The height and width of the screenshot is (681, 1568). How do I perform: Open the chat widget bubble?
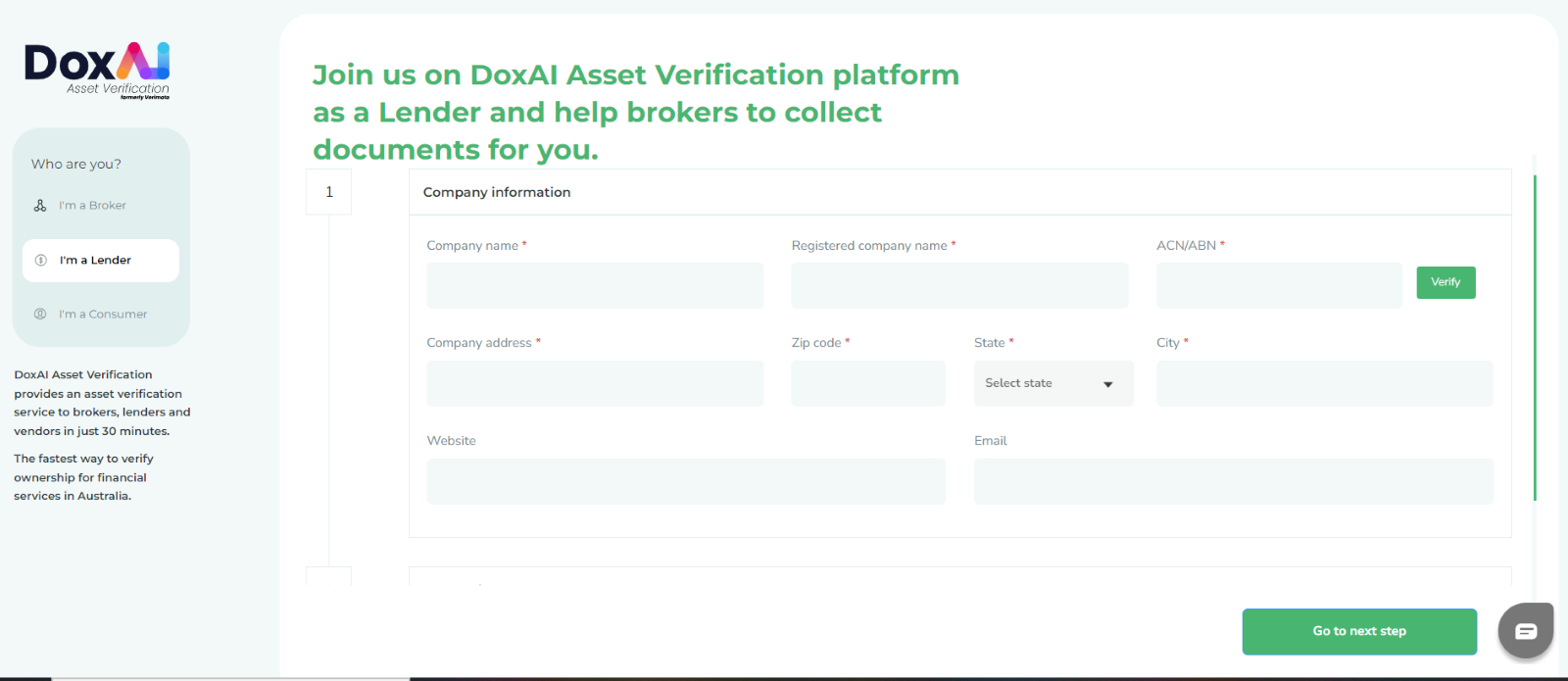pos(1525,630)
